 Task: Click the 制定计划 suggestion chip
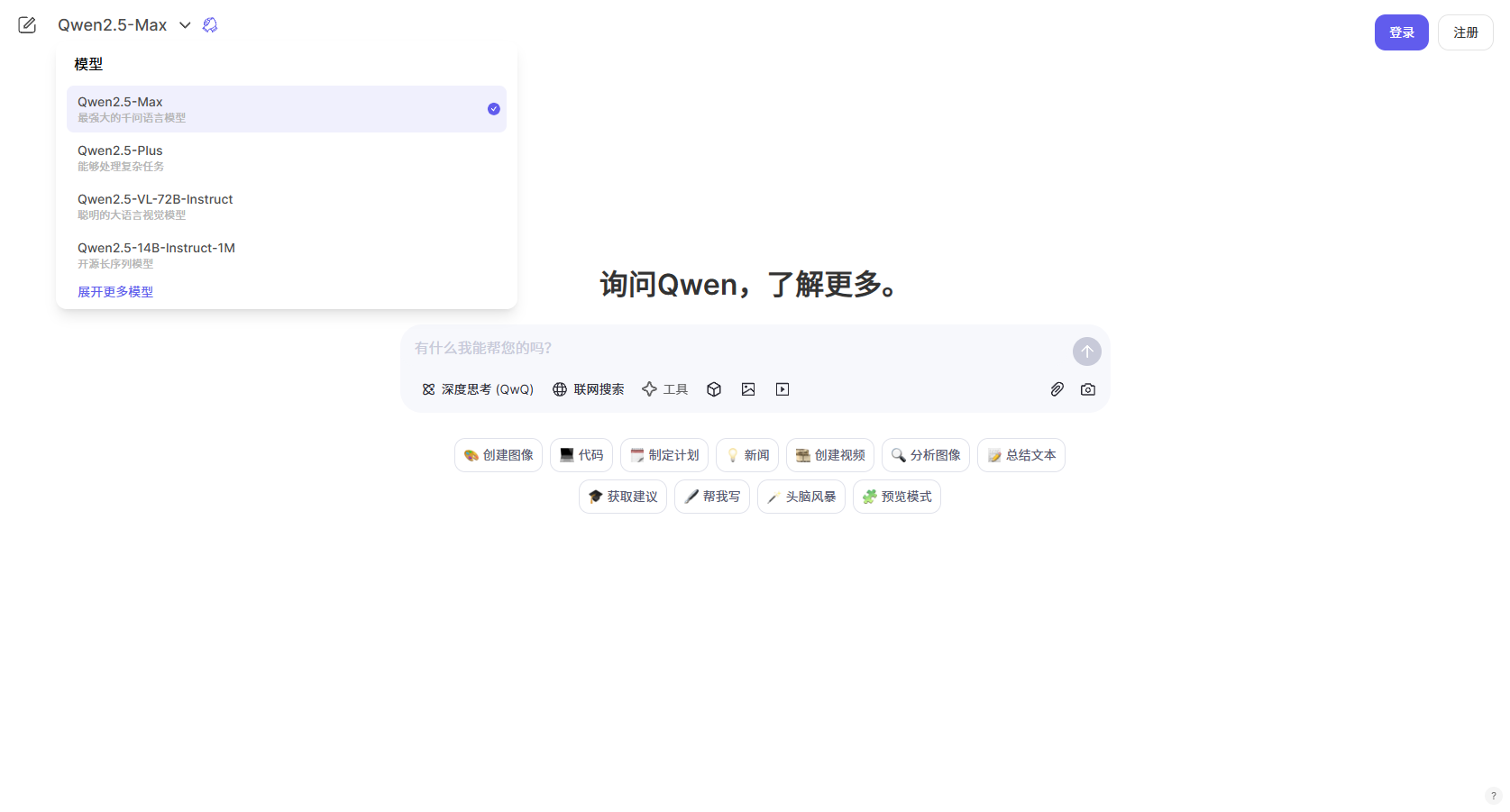(x=664, y=455)
